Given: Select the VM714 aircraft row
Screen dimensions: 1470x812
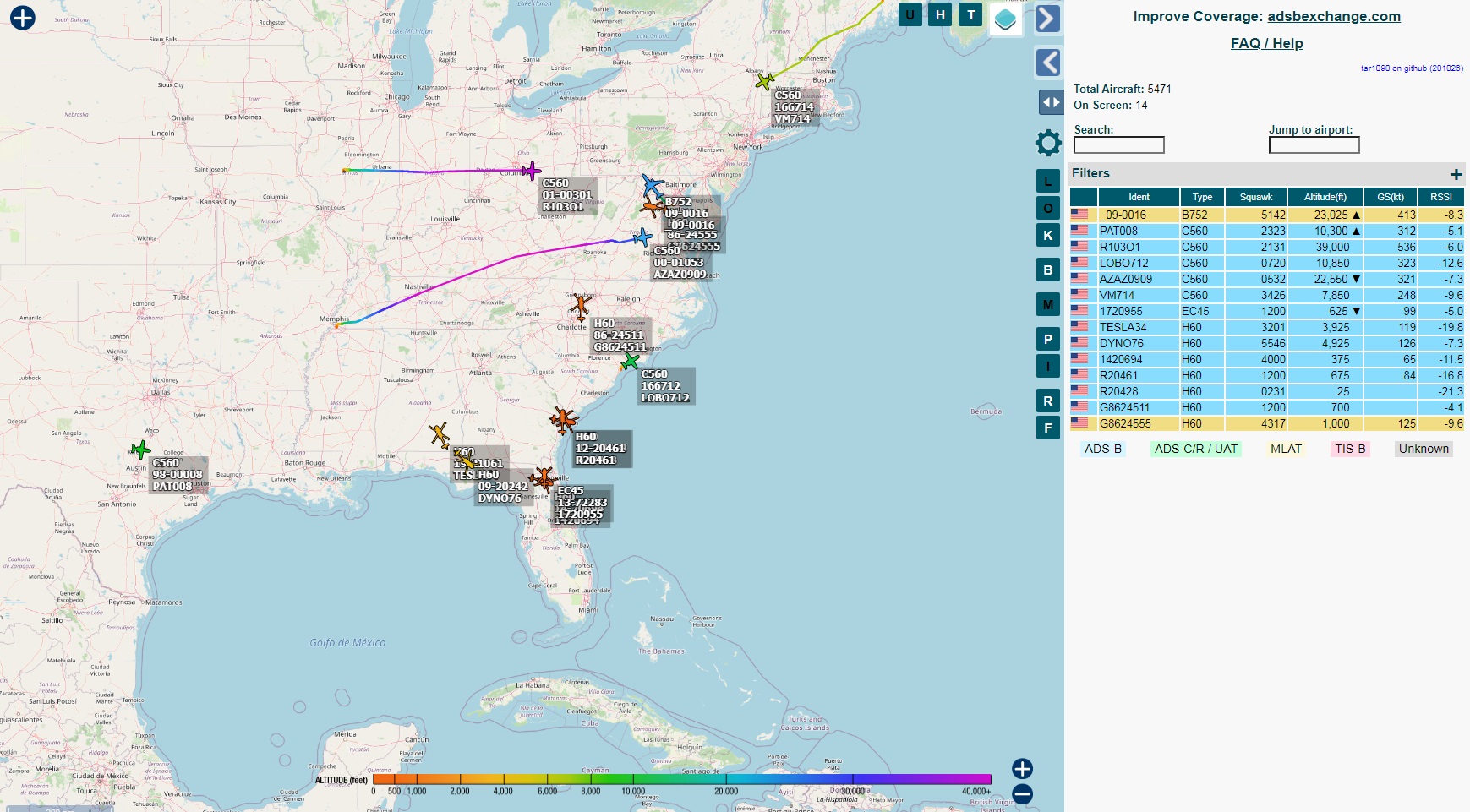Looking at the screenshot, I should pos(1266,295).
